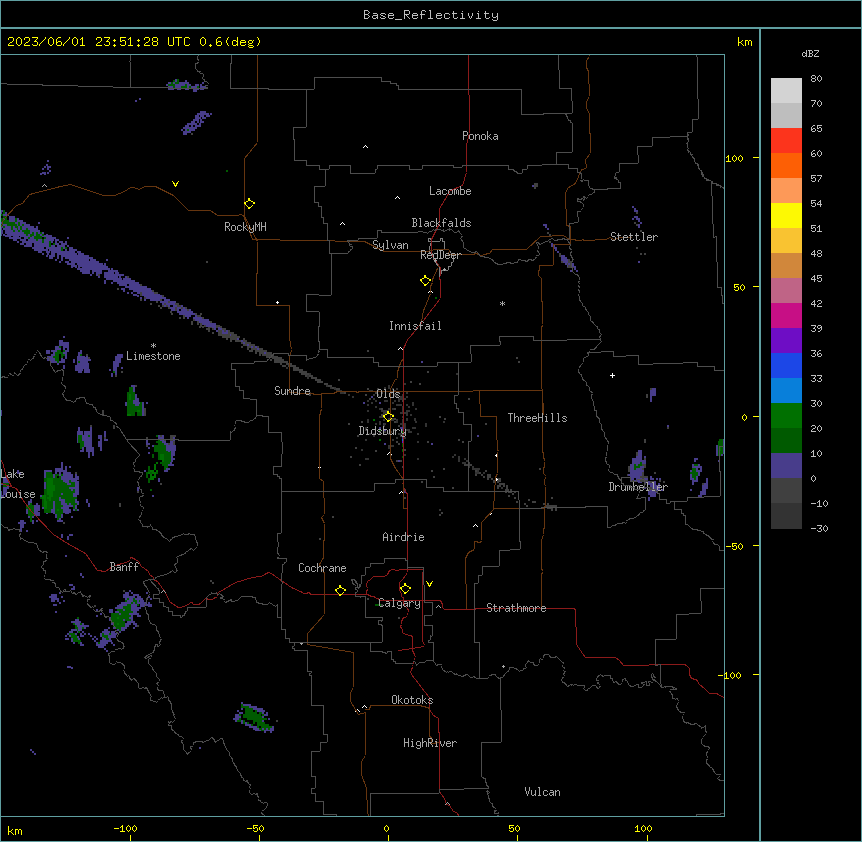Viewport: 862px width, 842px height.
Task: Click the Drumheller label
Action: click(x=638, y=487)
